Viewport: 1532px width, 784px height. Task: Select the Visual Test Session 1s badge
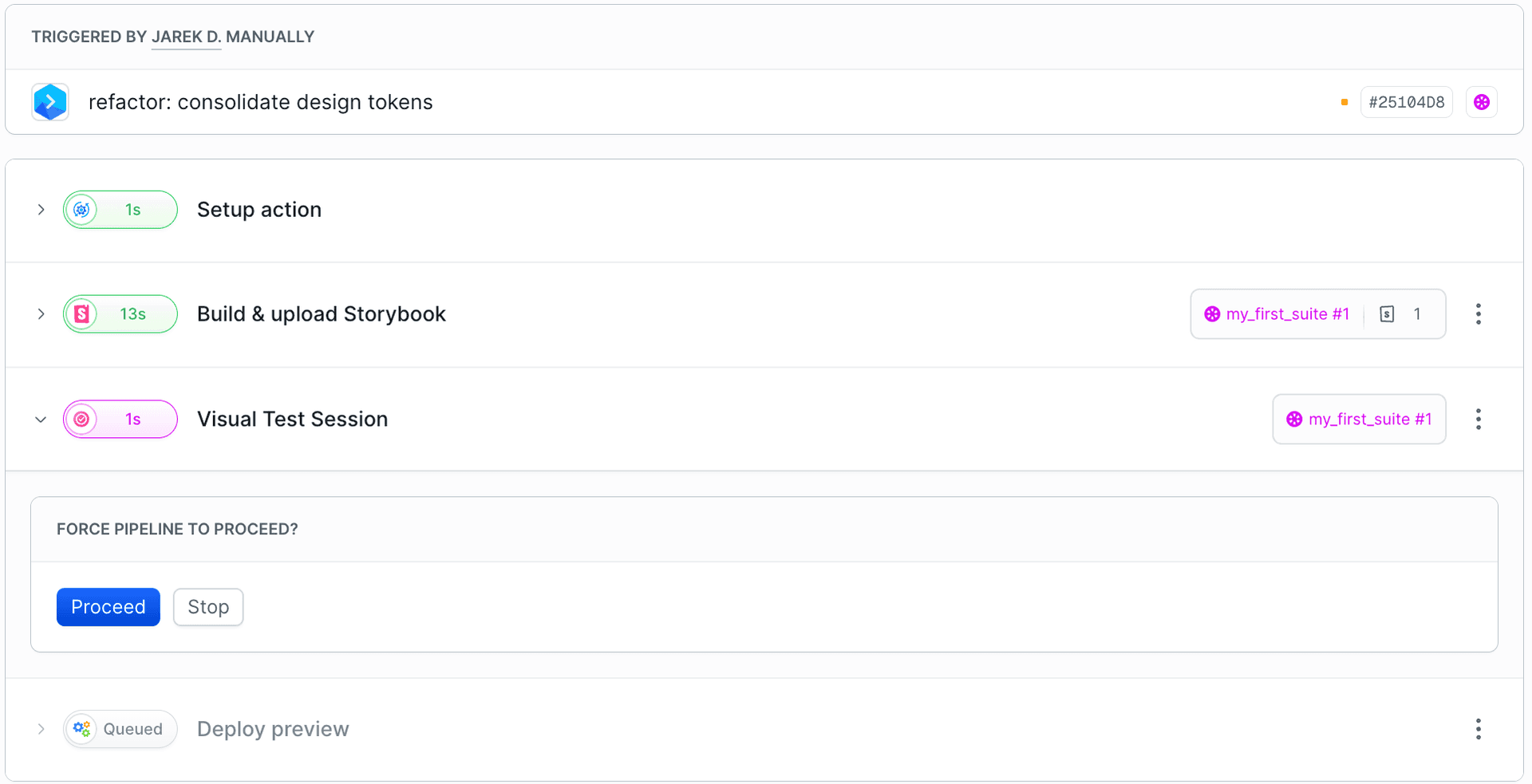coord(120,420)
